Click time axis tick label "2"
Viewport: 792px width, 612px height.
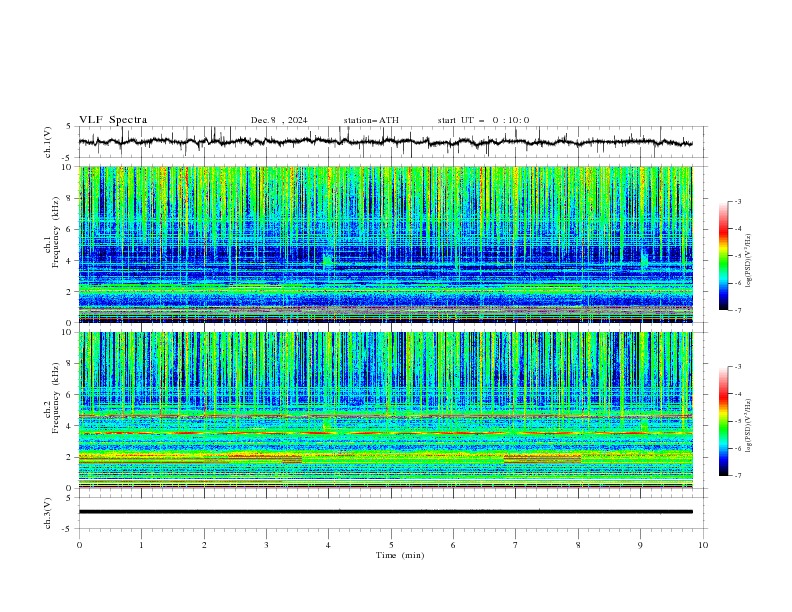pos(204,545)
